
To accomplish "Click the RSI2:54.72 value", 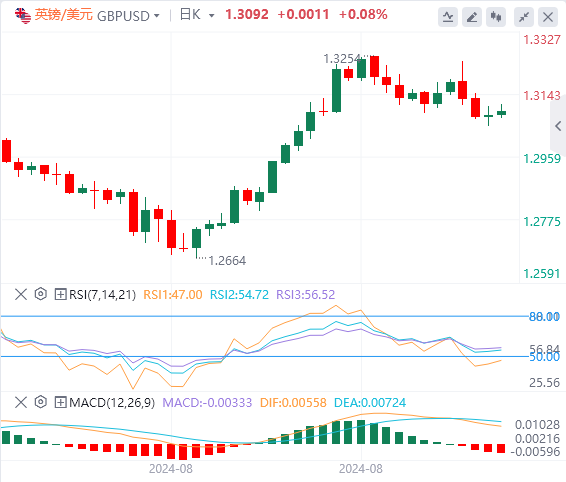I will click(x=239, y=295).
